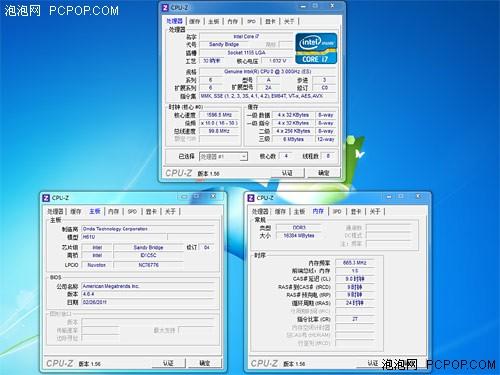Click the 1.032 V core voltage value

(x=278, y=61)
